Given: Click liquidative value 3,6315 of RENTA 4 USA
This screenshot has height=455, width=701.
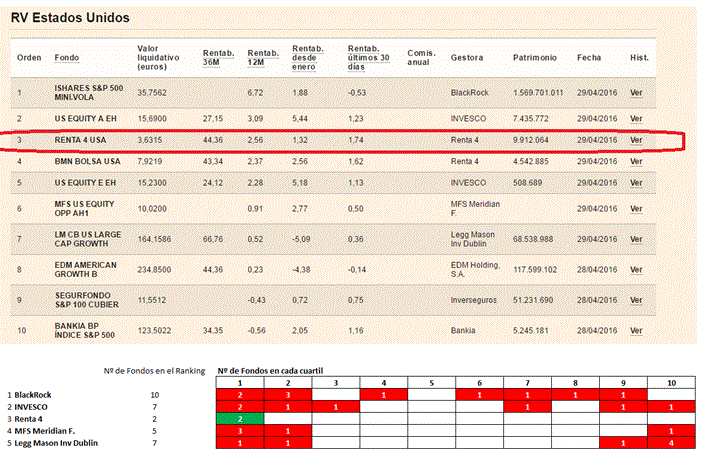Looking at the screenshot, I should click(150, 140).
